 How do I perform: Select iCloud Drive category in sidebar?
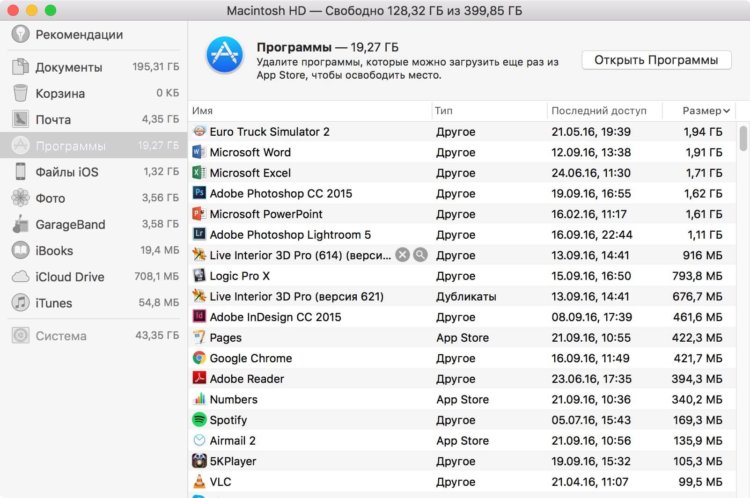coord(95,277)
